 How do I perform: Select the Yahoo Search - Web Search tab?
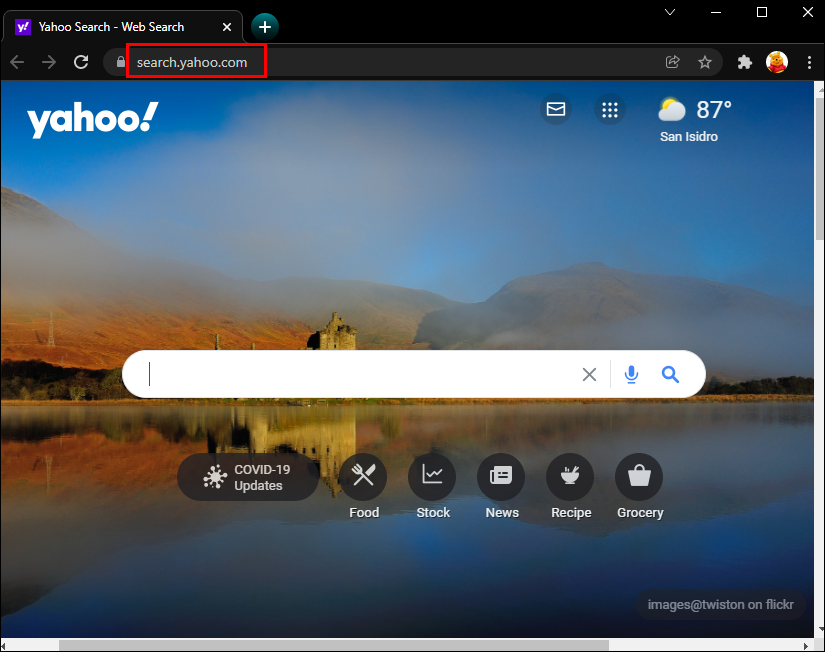point(122,27)
